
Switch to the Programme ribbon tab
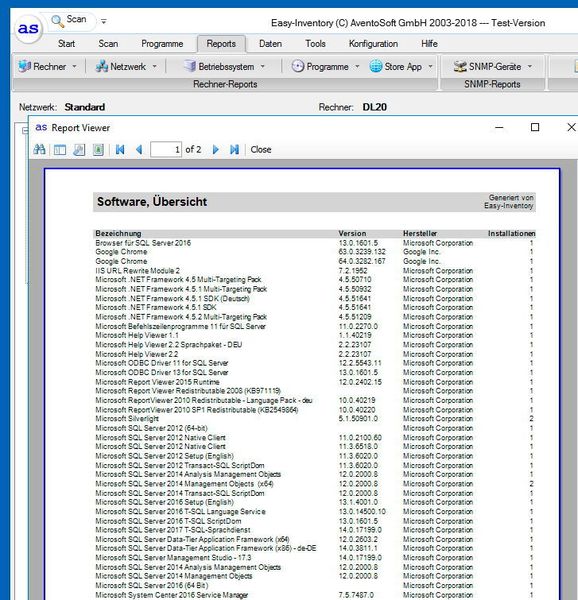tap(162, 44)
